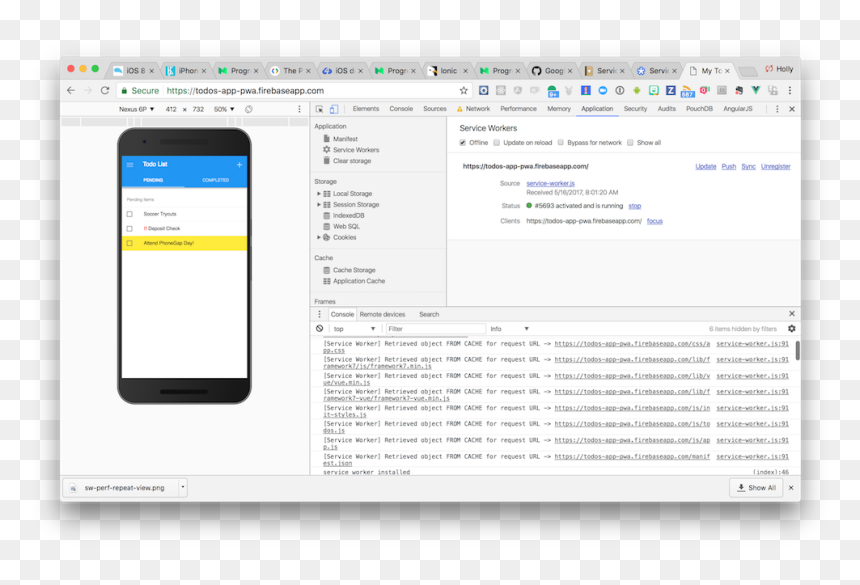Open the device toolbar more options menu
The image size is (860, 585).
pyautogui.click(x=299, y=109)
